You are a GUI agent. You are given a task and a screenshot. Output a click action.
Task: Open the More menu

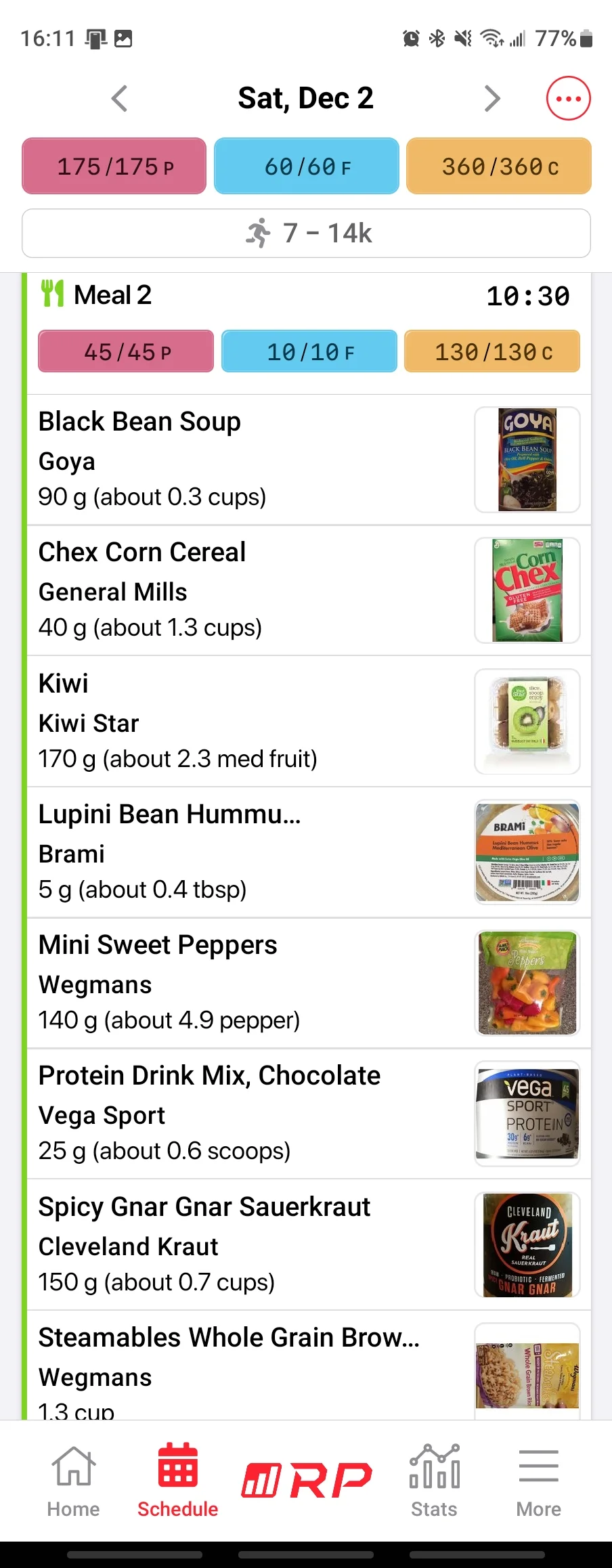pos(539,1481)
